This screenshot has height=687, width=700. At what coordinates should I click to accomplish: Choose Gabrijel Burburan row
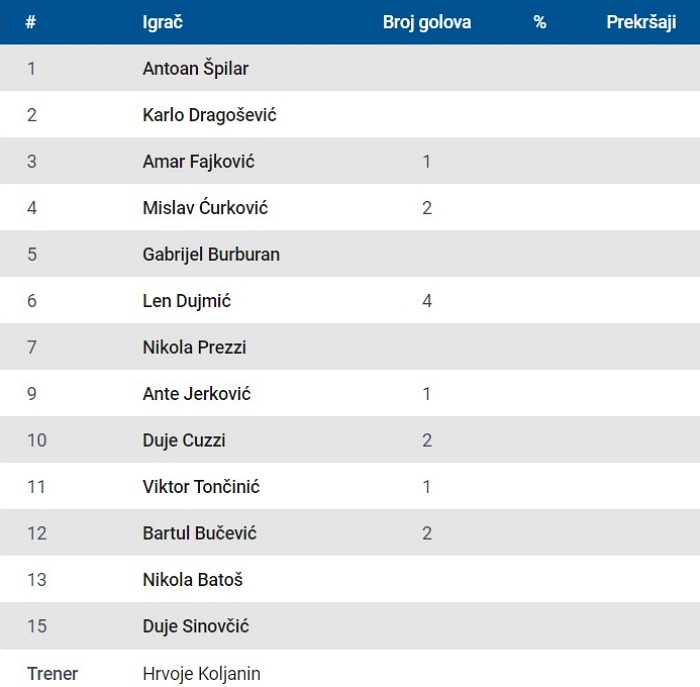(x=350, y=254)
